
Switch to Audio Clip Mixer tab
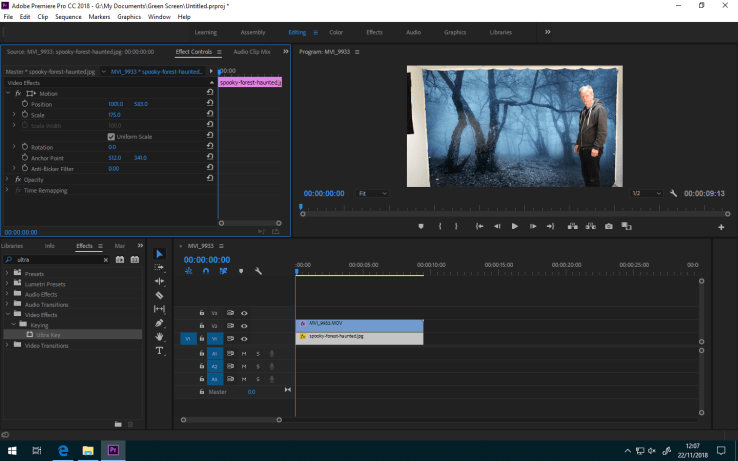[252, 52]
